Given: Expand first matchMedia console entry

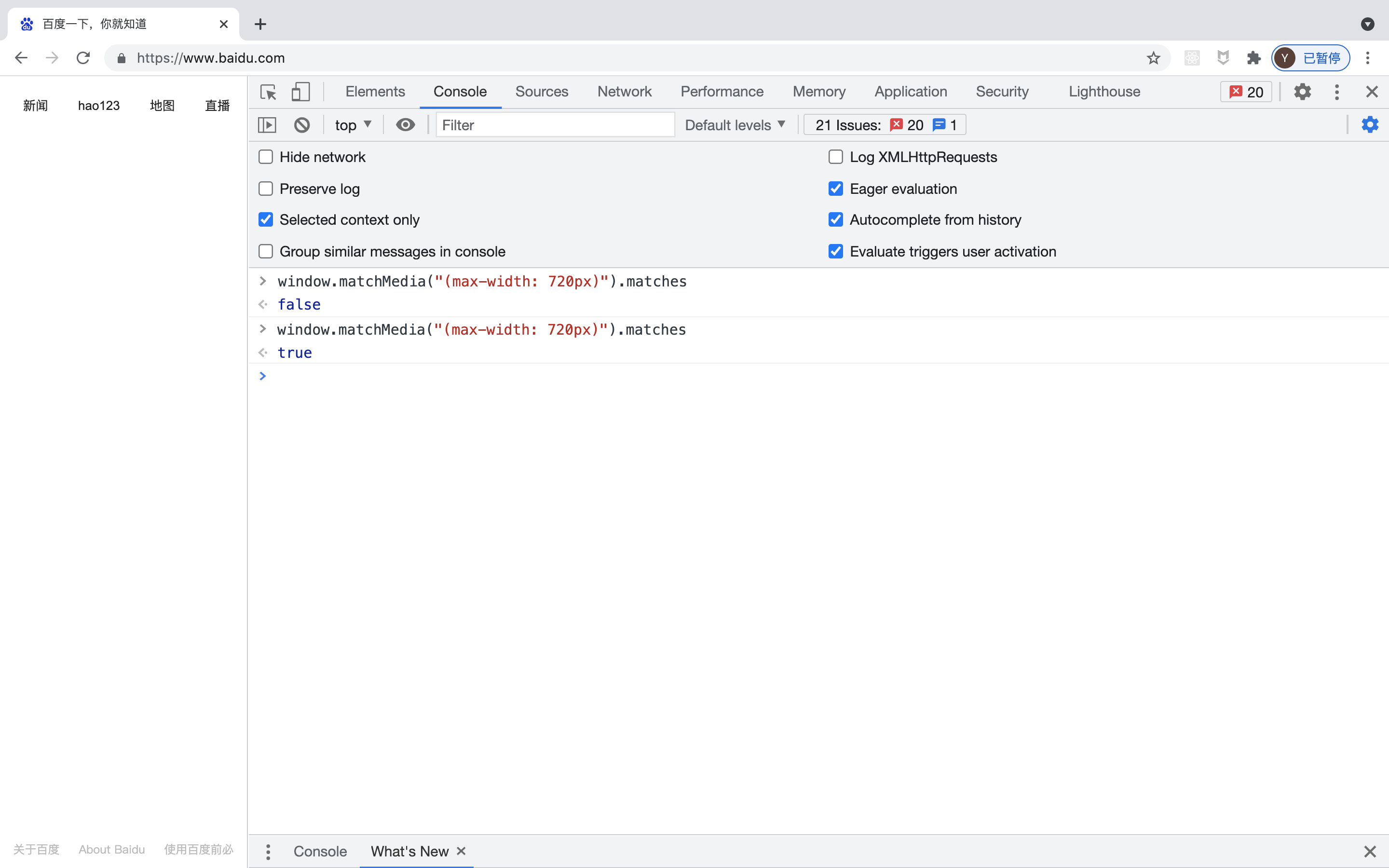Looking at the screenshot, I should point(263,281).
